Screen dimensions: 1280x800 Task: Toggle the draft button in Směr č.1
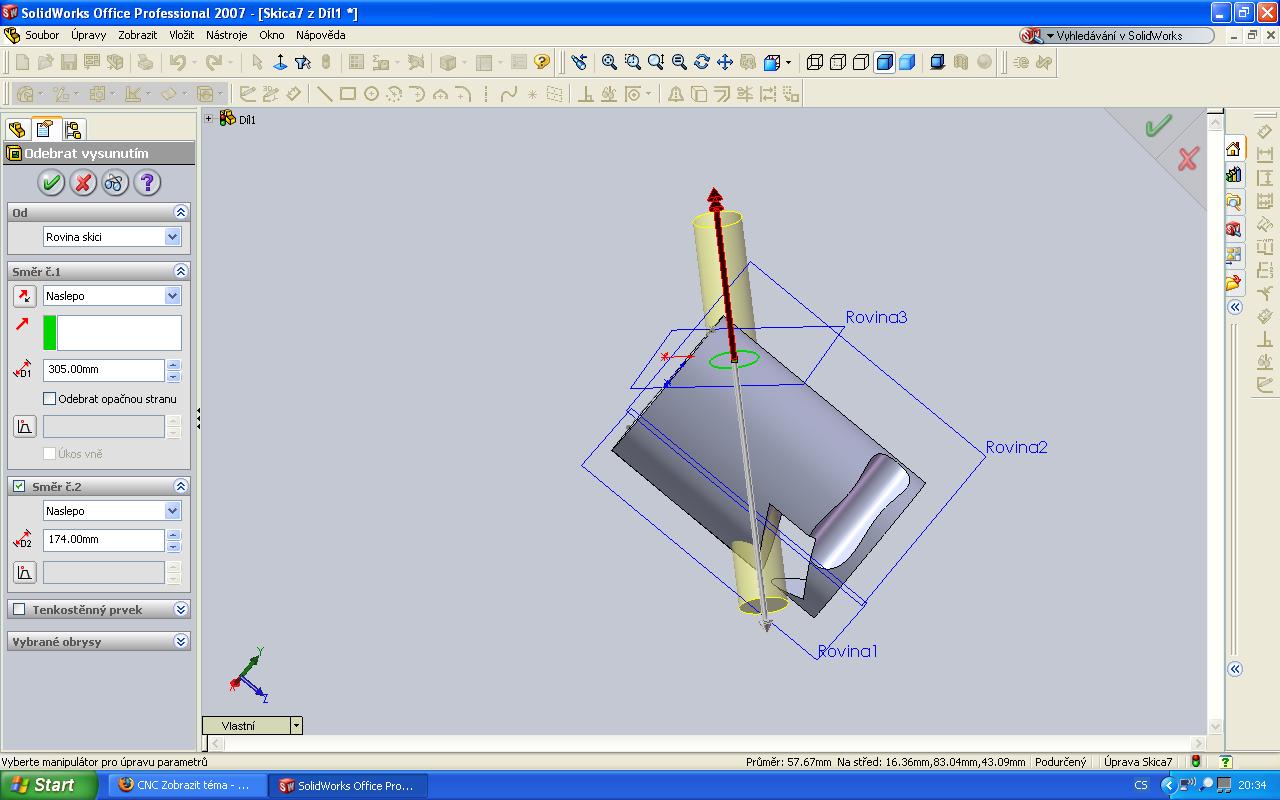point(24,427)
